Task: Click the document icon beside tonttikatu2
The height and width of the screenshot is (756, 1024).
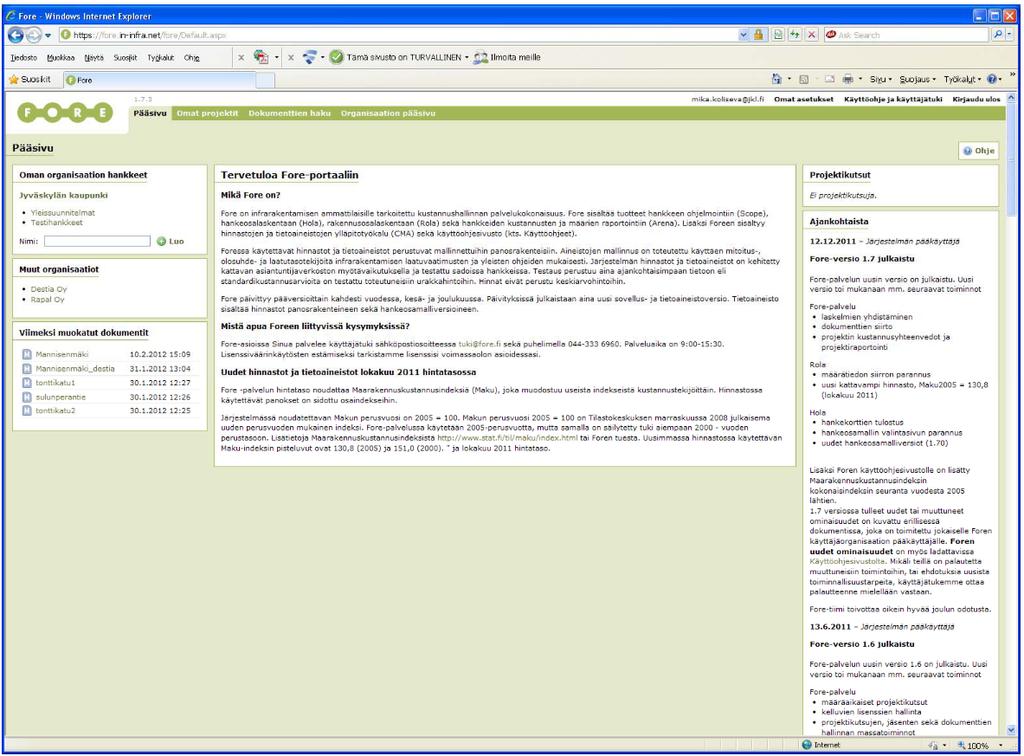Action: pos(27,411)
